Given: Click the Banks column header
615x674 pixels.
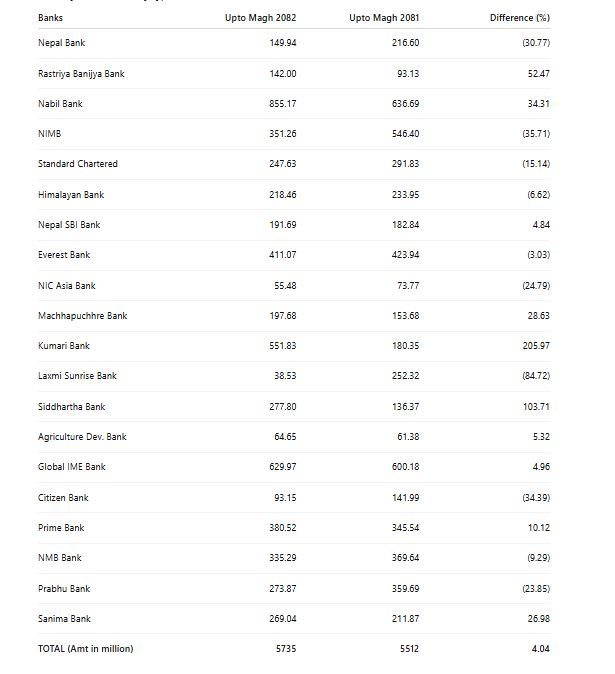Looking at the screenshot, I should pyautogui.click(x=49, y=18).
